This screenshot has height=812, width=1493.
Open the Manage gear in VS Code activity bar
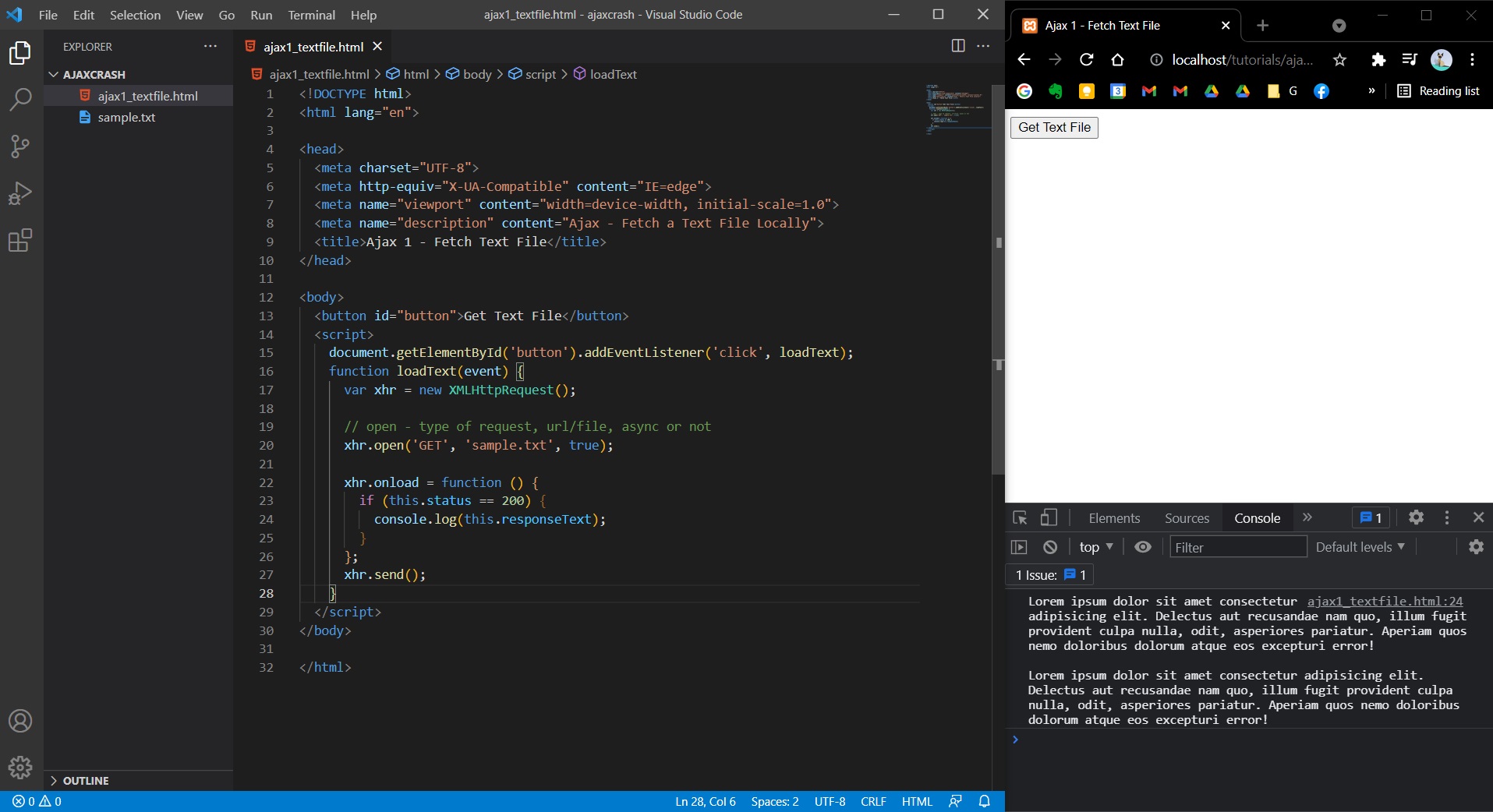pos(20,768)
